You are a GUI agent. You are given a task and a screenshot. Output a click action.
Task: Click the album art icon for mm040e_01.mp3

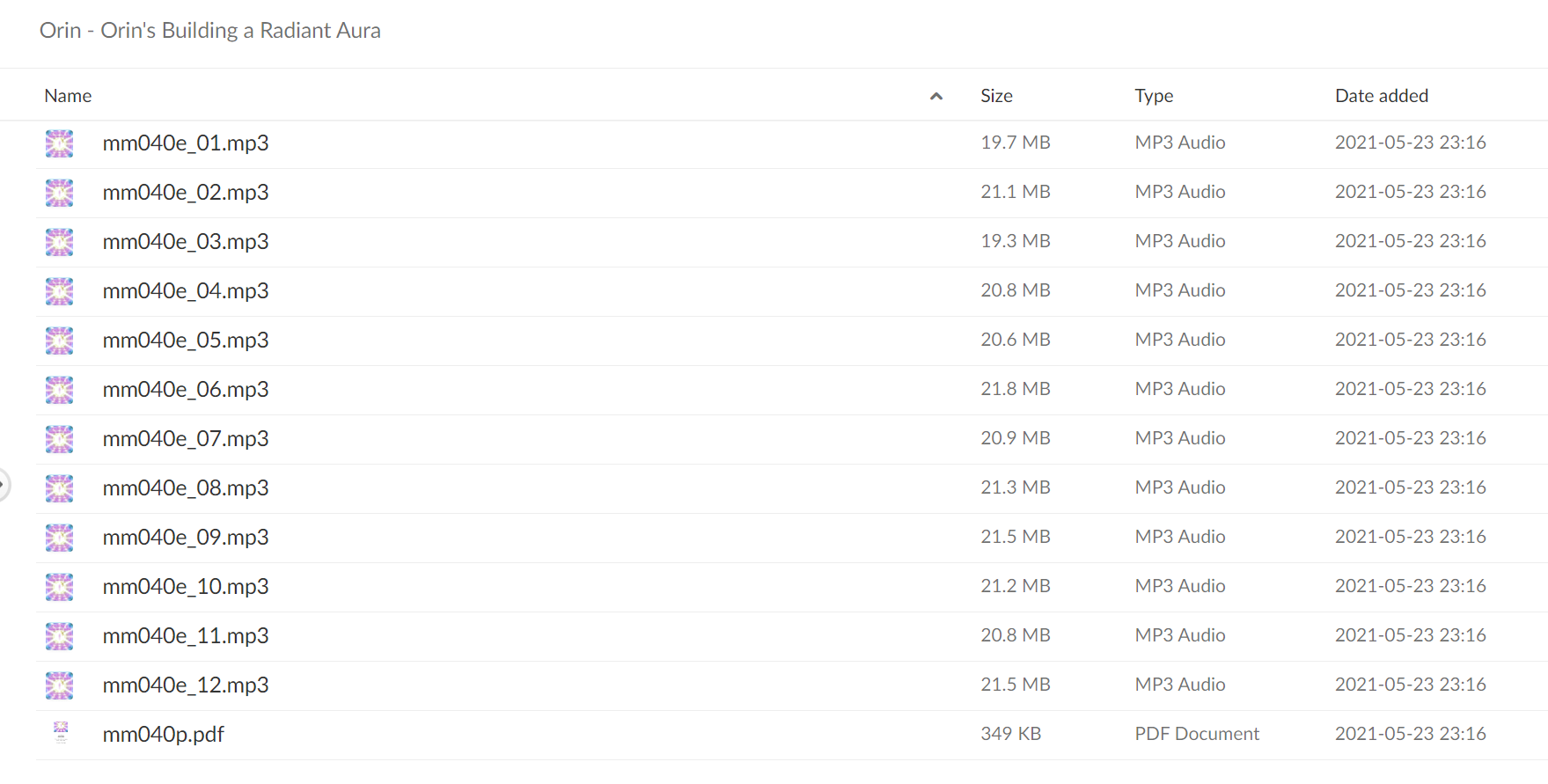point(60,143)
